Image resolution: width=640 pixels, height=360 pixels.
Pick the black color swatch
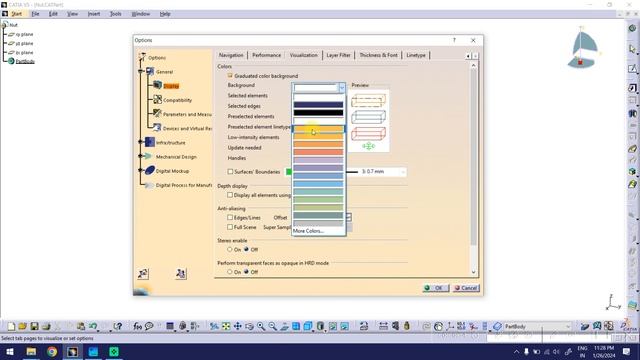point(318,113)
